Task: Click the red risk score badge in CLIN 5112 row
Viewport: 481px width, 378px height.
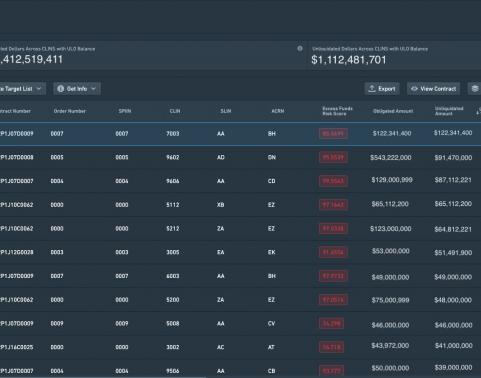Action: point(333,205)
